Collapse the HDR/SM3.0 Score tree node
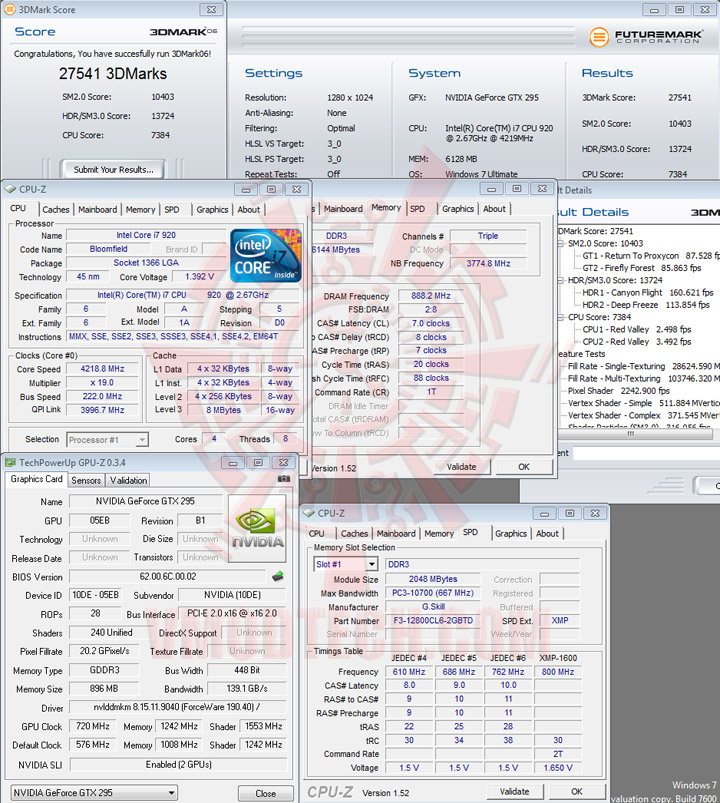Image resolution: width=720 pixels, height=803 pixels. (x=561, y=280)
